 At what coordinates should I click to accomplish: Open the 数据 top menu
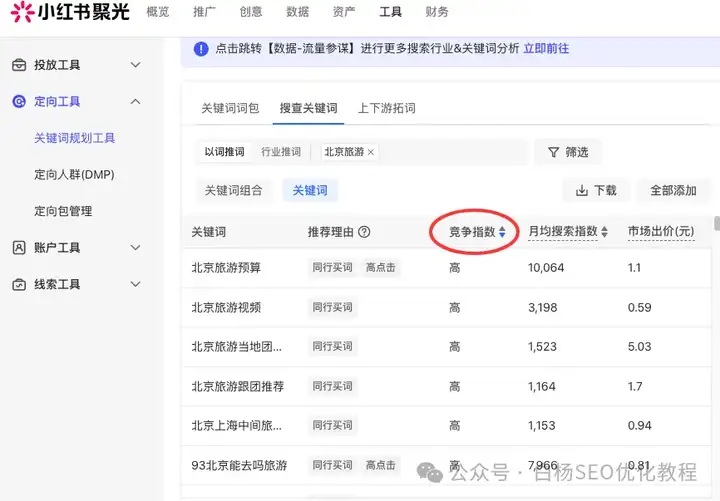click(298, 12)
